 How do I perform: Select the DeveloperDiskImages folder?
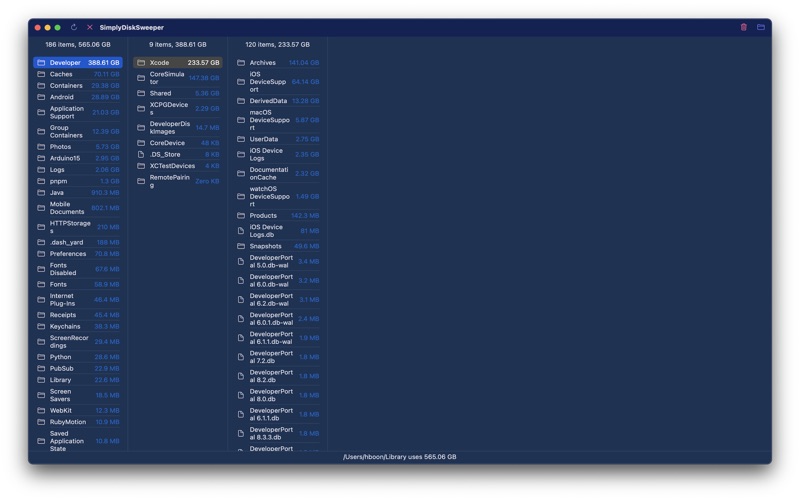178,128
